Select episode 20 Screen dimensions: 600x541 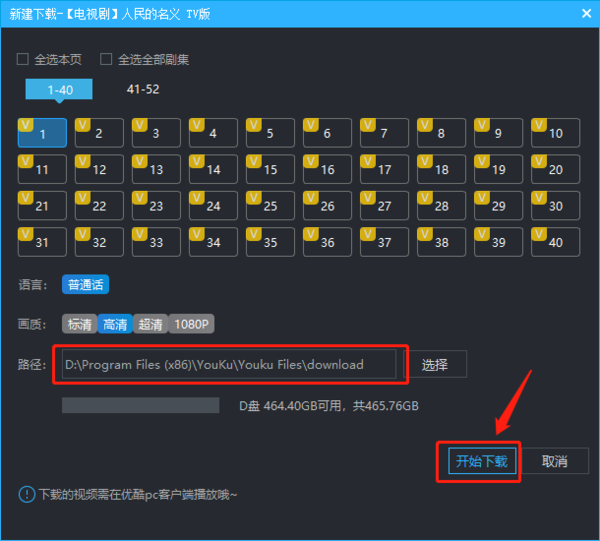pyautogui.click(x=555, y=169)
